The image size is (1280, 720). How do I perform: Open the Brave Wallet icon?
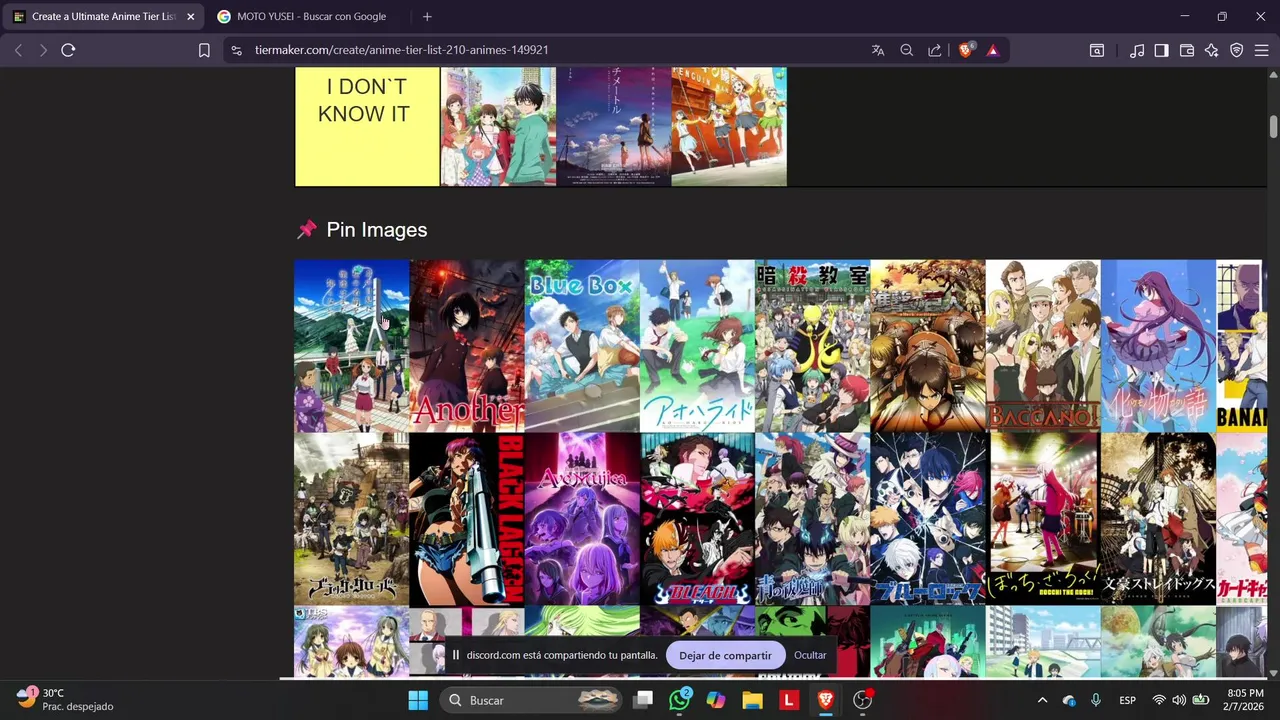(1187, 50)
